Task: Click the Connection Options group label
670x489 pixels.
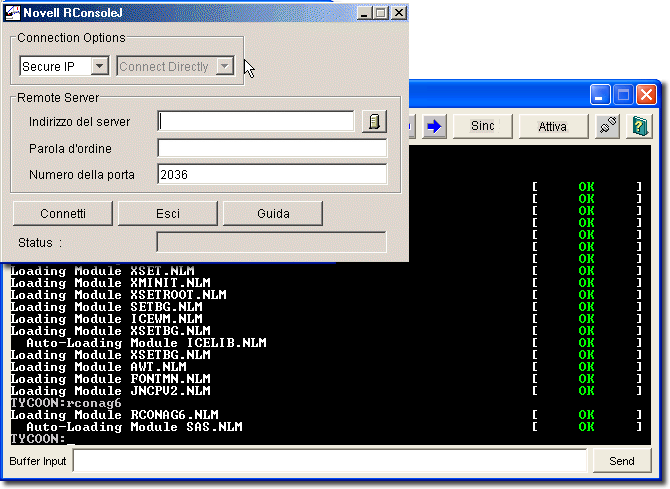Action: (71, 38)
